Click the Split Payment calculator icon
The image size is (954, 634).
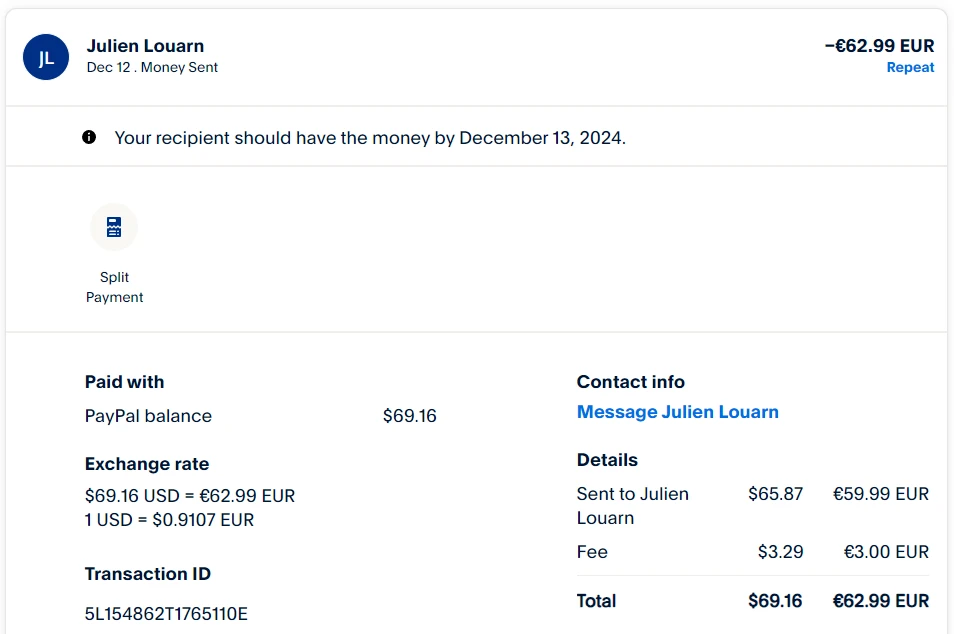[114, 227]
